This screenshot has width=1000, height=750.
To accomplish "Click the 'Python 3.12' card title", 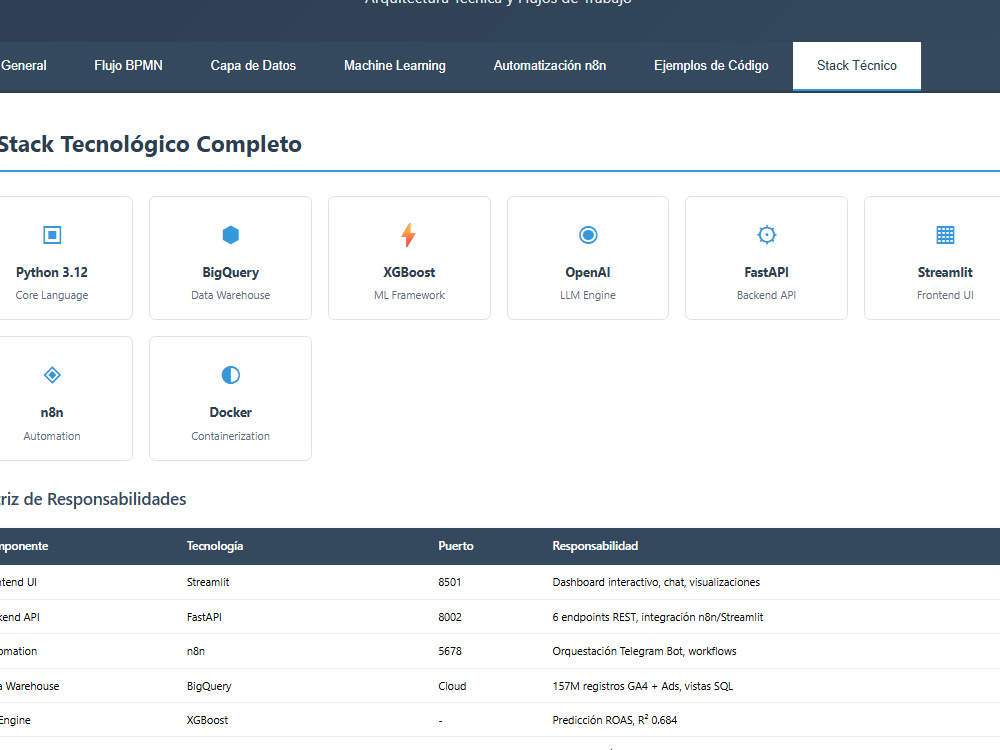I will click(52, 272).
